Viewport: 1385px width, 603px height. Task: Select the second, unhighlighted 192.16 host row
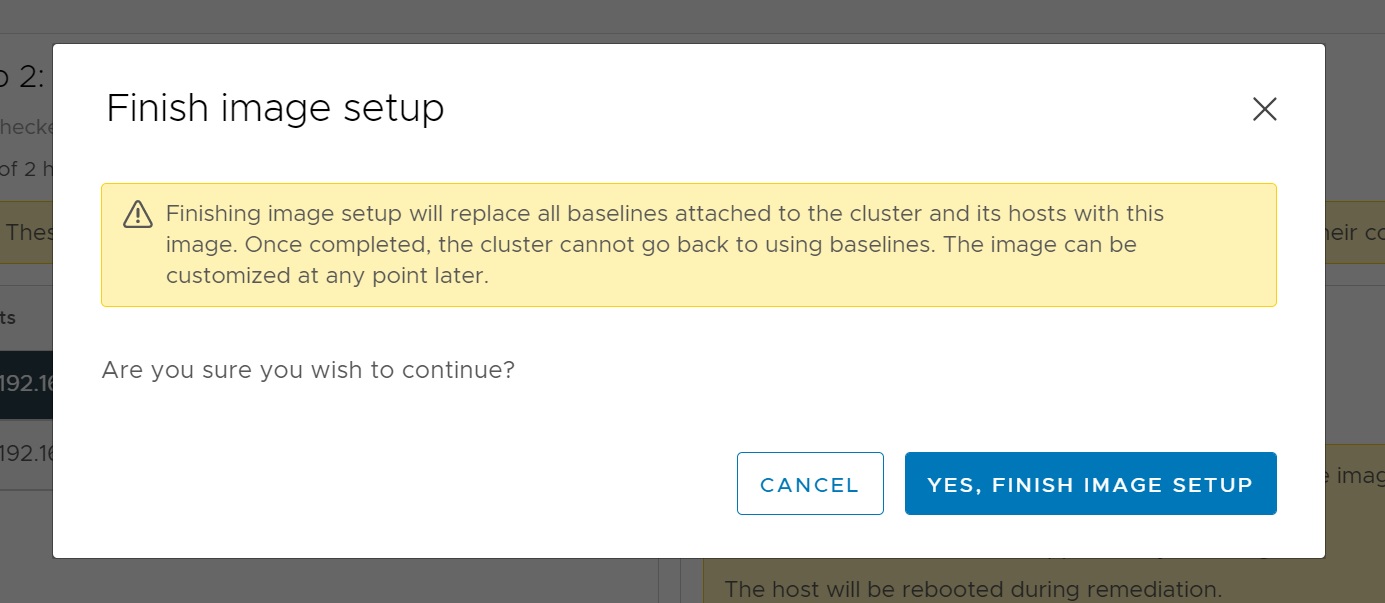26,453
